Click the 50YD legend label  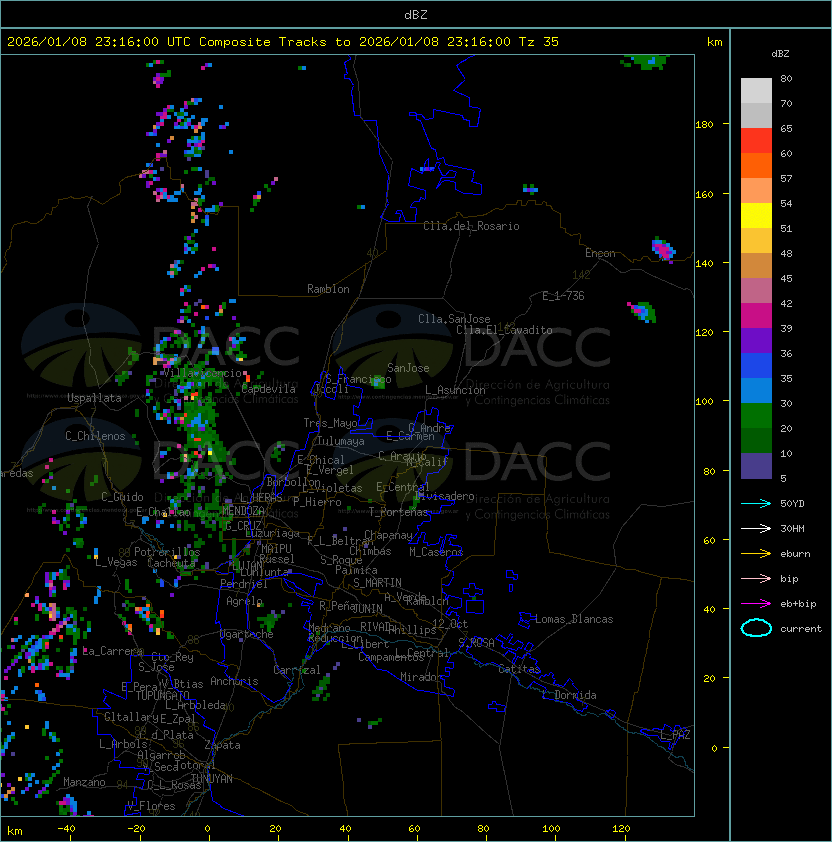tap(792, 504)
